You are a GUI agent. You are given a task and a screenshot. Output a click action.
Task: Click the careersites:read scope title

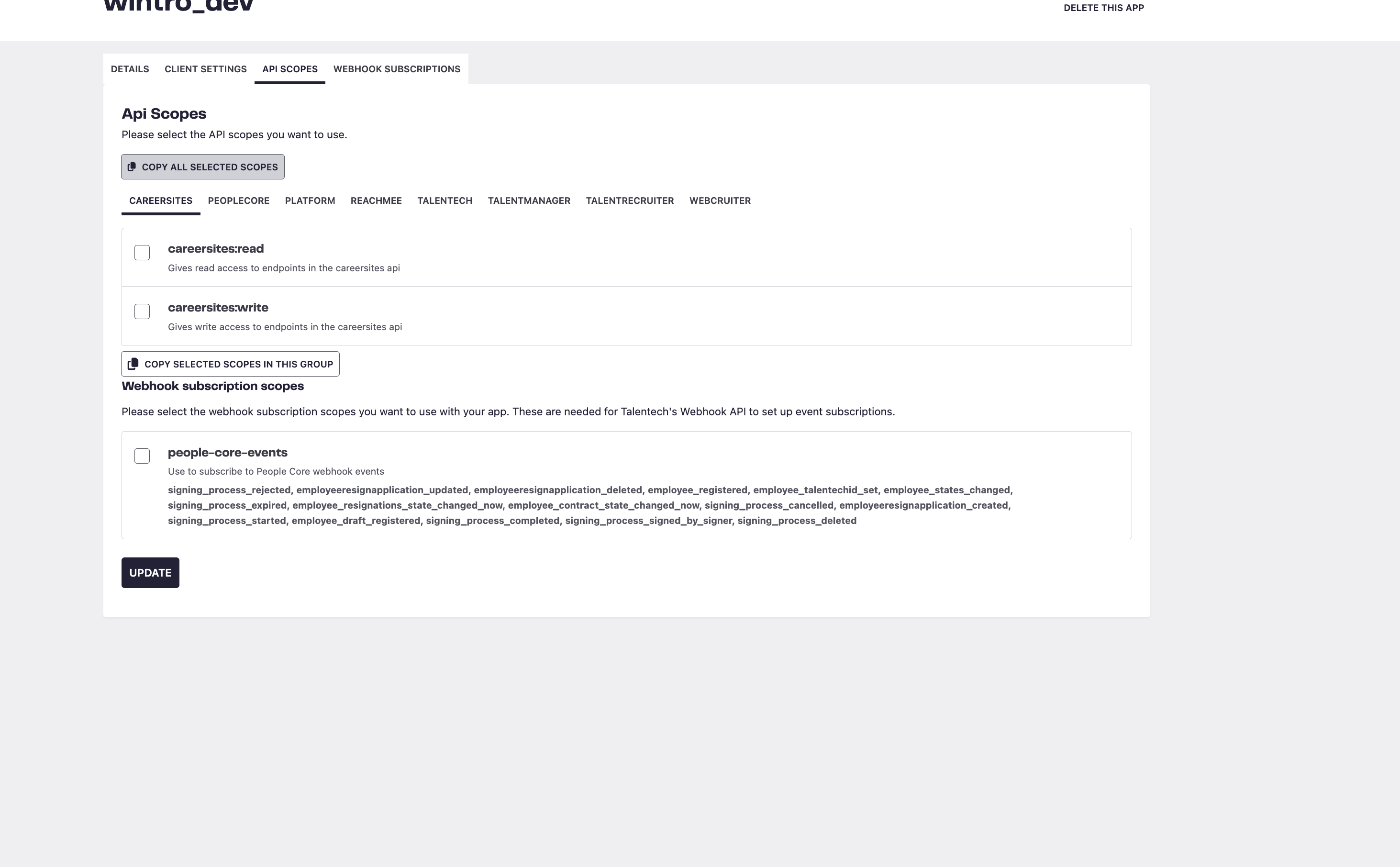(x=216, y=249)
